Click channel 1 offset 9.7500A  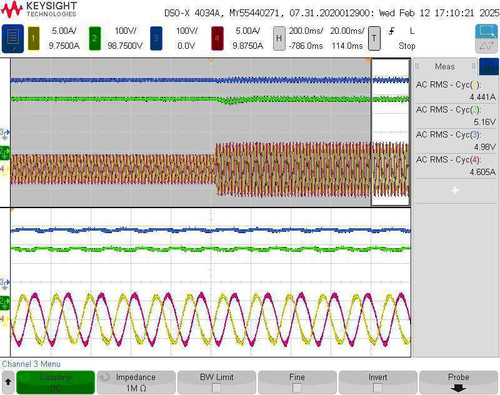64,46
